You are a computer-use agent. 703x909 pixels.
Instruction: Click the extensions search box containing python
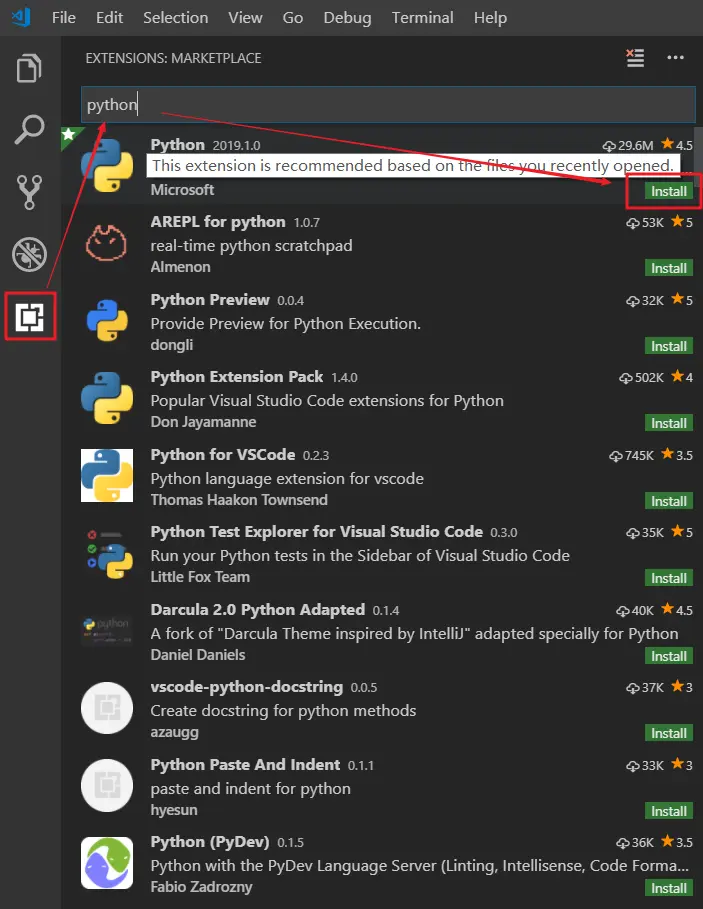coord(388,104)
